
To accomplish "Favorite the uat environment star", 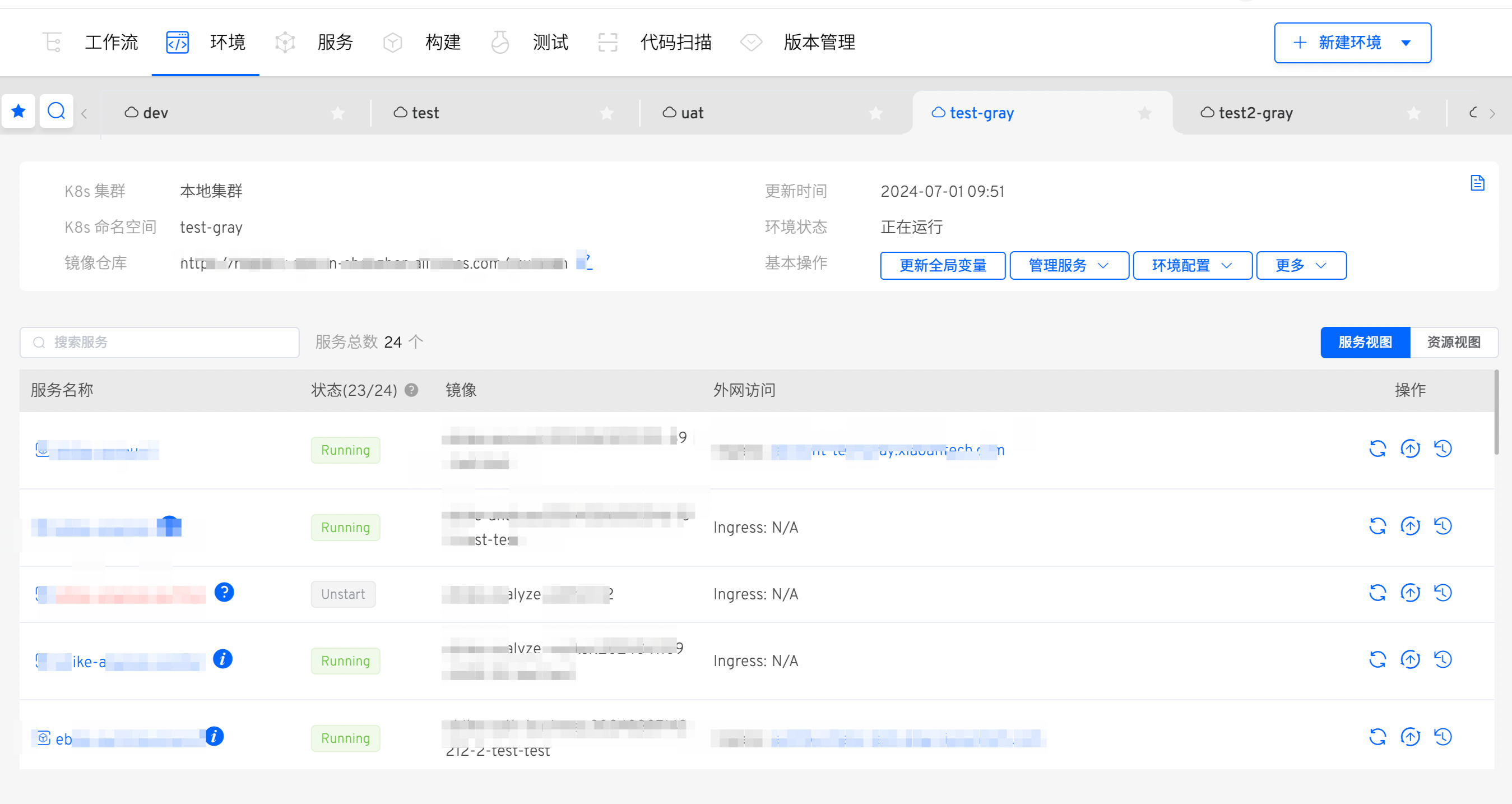I will pos(876,113).
